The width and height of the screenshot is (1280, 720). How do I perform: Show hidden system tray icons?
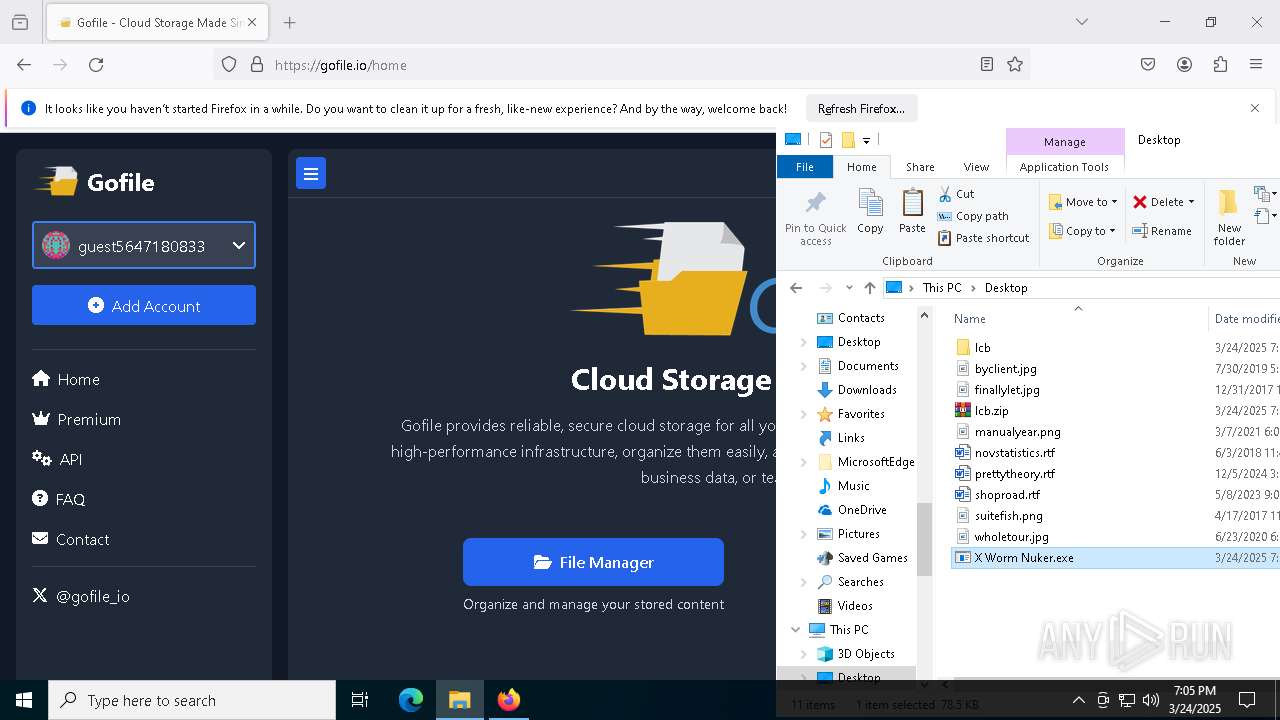coord(1078,700)
